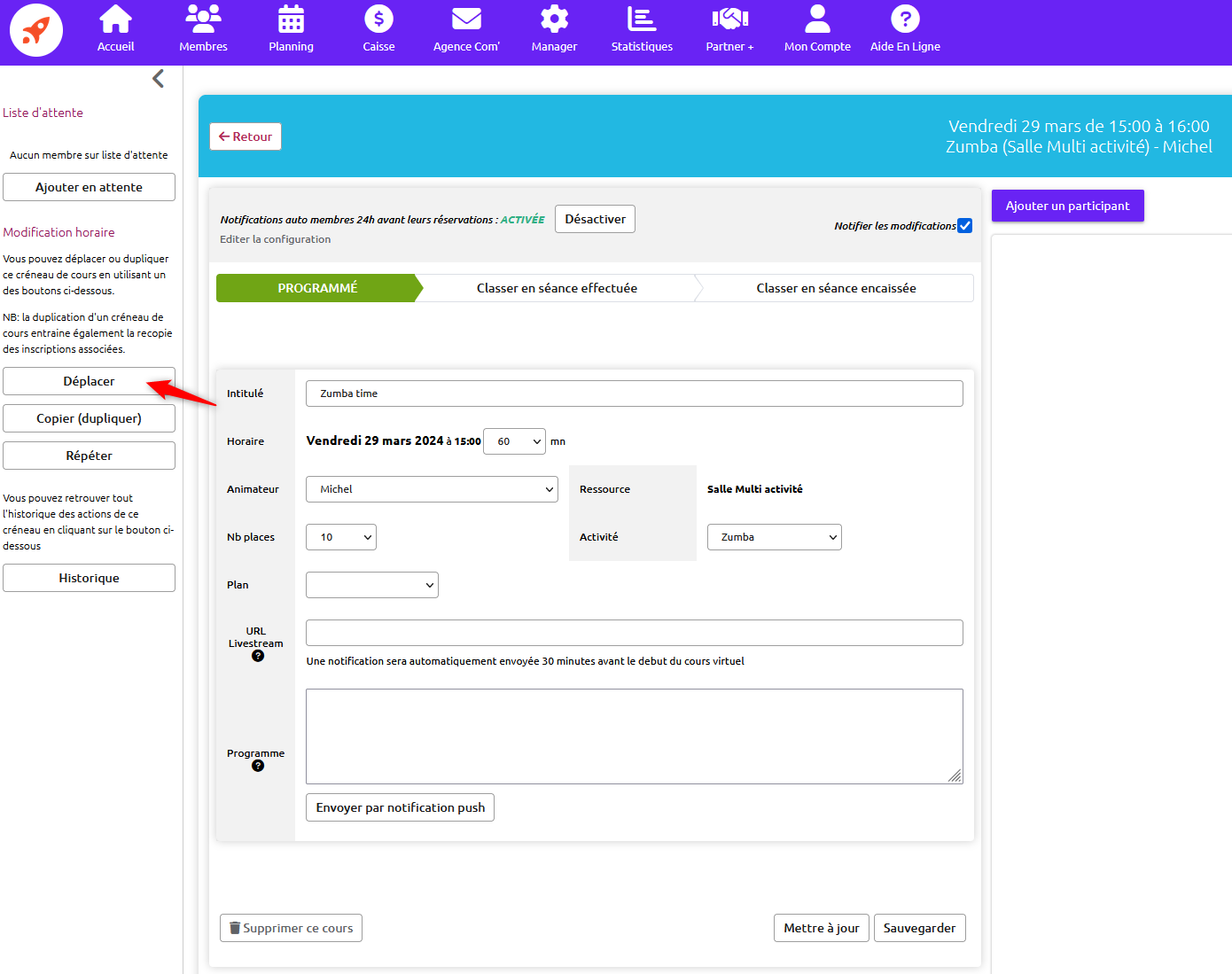Image resolution: width=1232 pixels, height=974 pixels.
Task: Click the URL Livestream input field
Action: click(634, 633)
